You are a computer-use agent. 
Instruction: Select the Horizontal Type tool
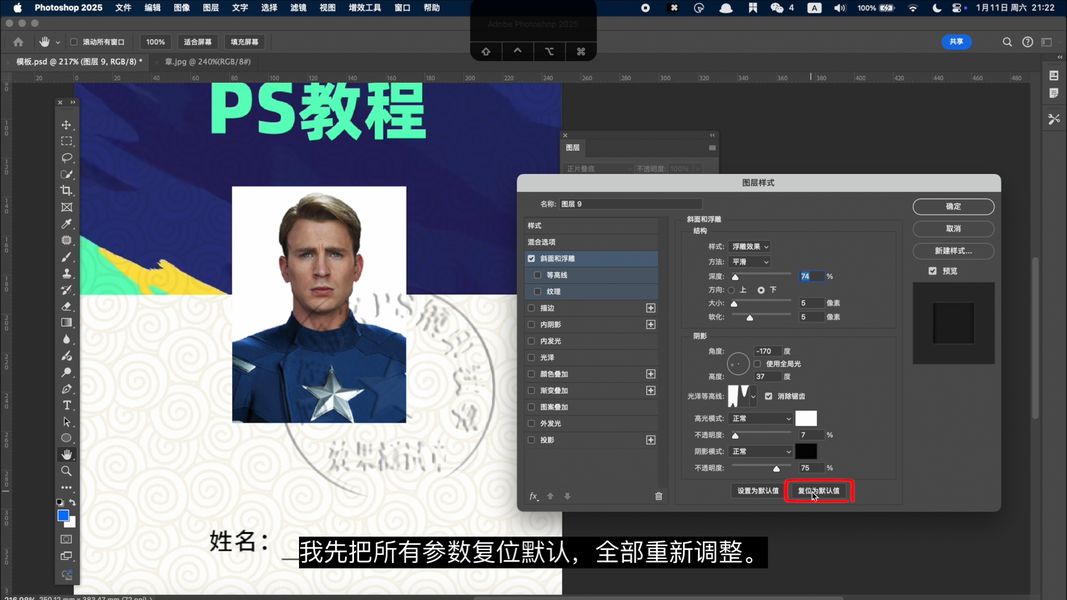[x=66, y=405]
